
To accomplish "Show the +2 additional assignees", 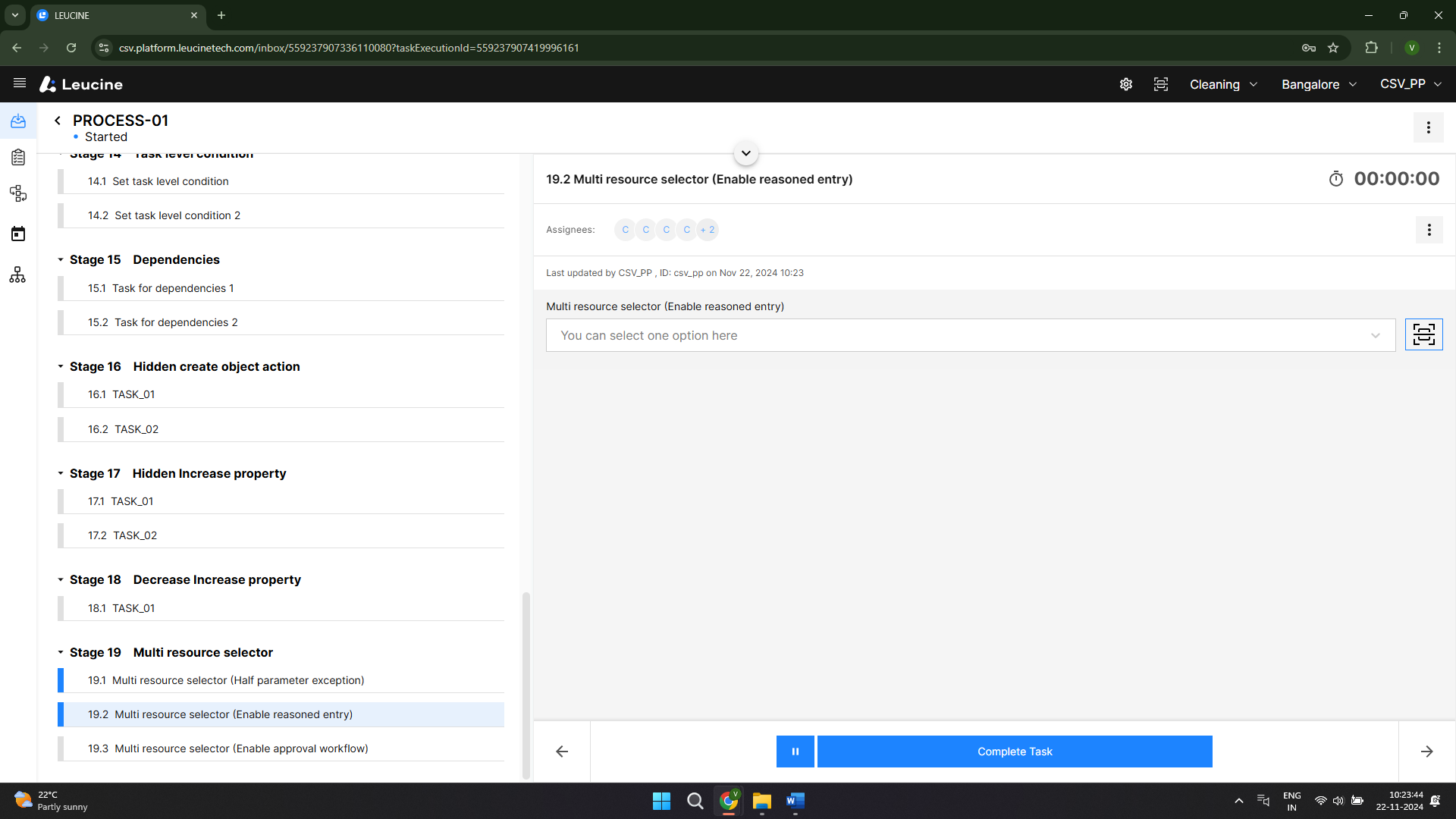I will (708, 230).
